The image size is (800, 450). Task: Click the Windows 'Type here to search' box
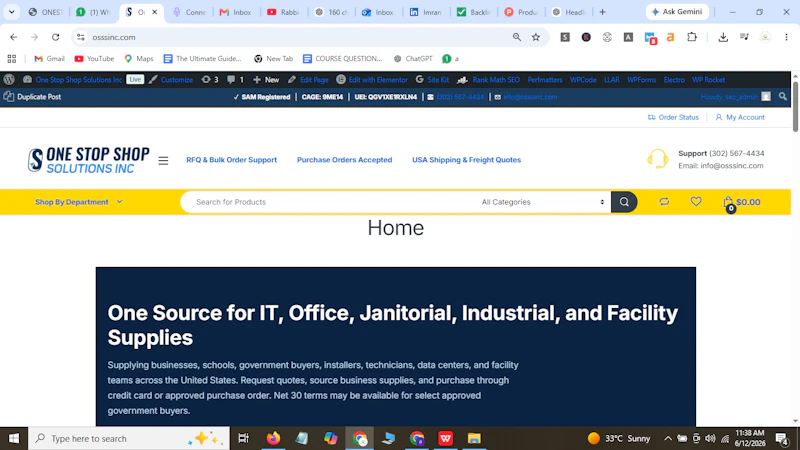[129, 438]
